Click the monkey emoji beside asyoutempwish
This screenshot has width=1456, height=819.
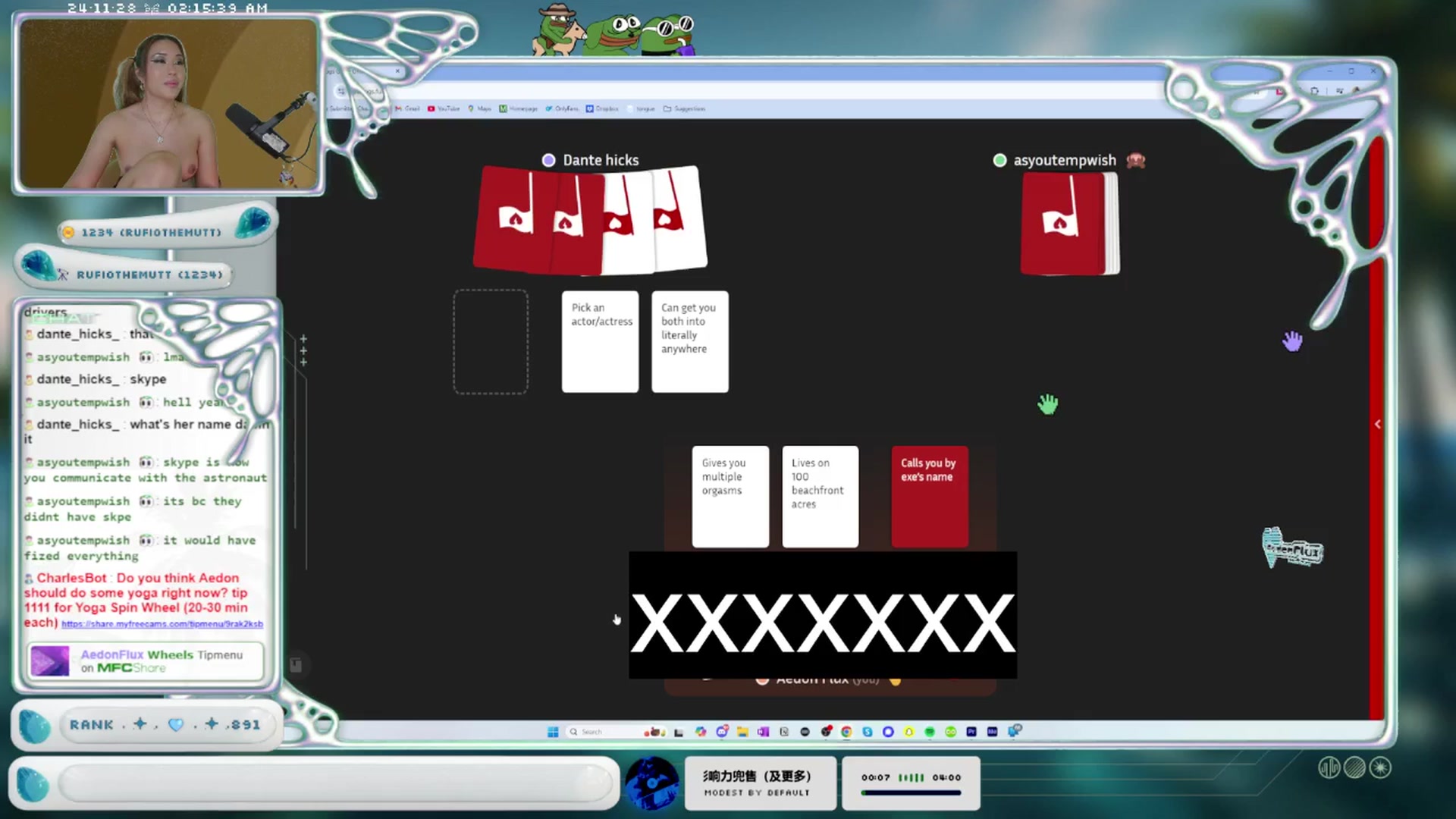coord(1135,160)
